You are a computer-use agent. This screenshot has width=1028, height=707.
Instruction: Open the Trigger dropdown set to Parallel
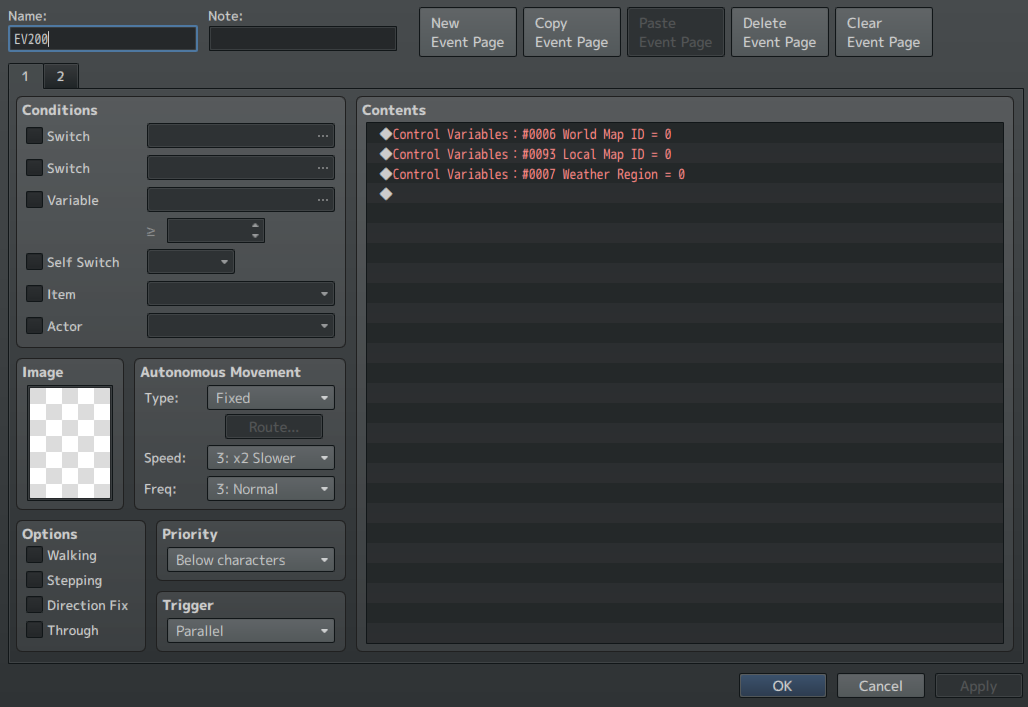point(250,631)
